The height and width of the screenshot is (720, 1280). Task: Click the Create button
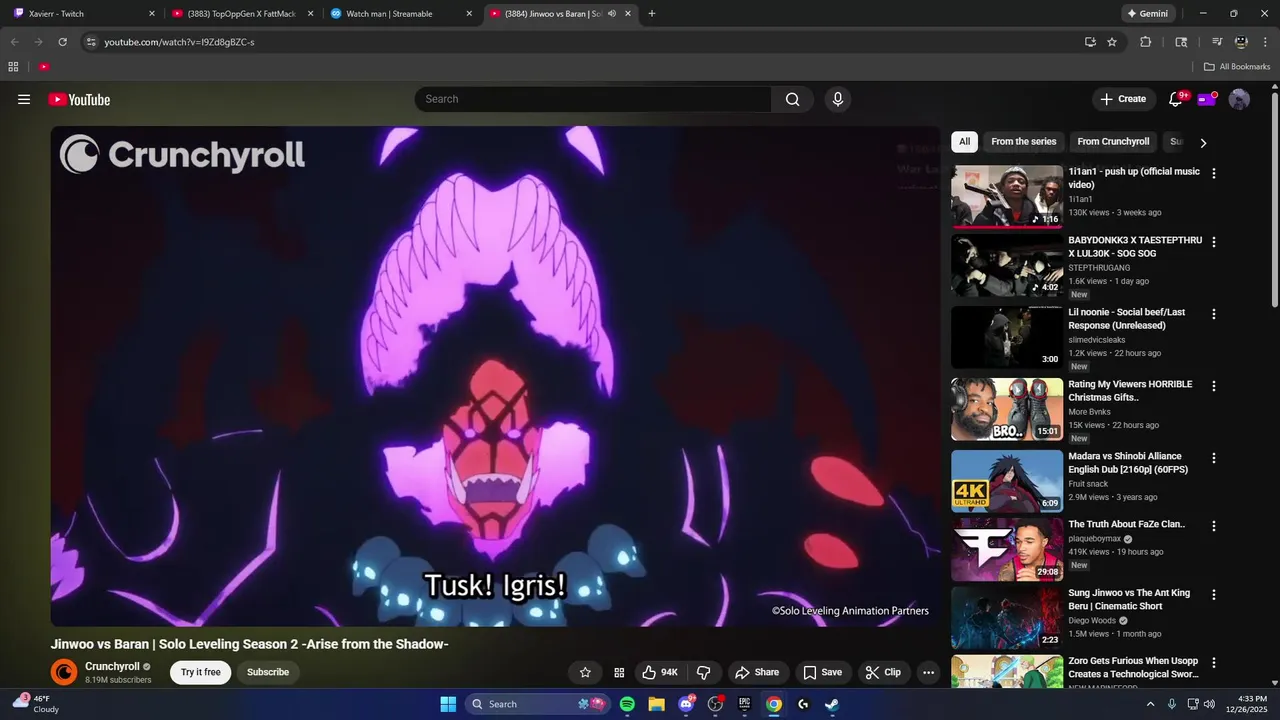click(x=1123, y=99)
